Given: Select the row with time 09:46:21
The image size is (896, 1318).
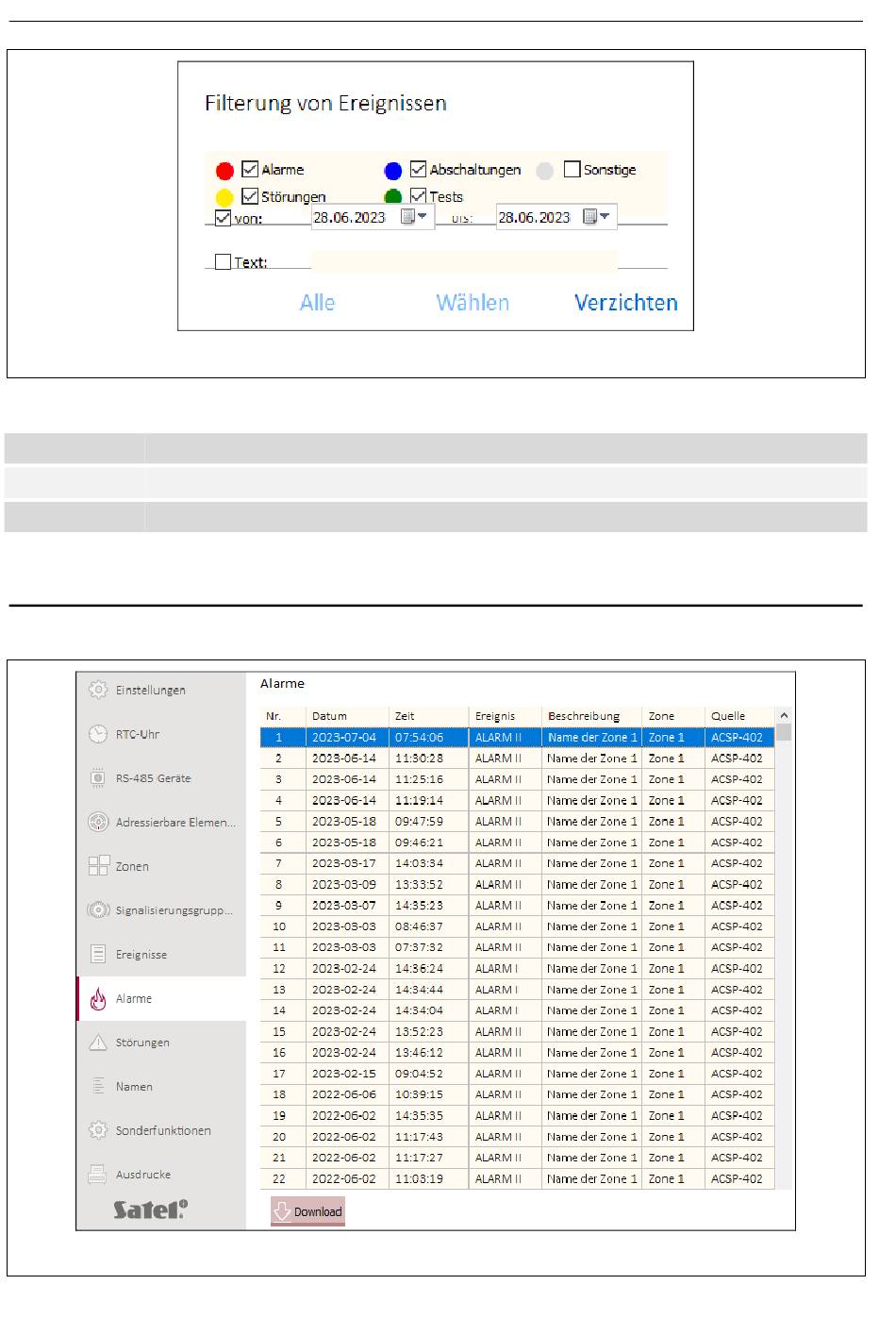Looking at the screenshot, I should [517, 843].
